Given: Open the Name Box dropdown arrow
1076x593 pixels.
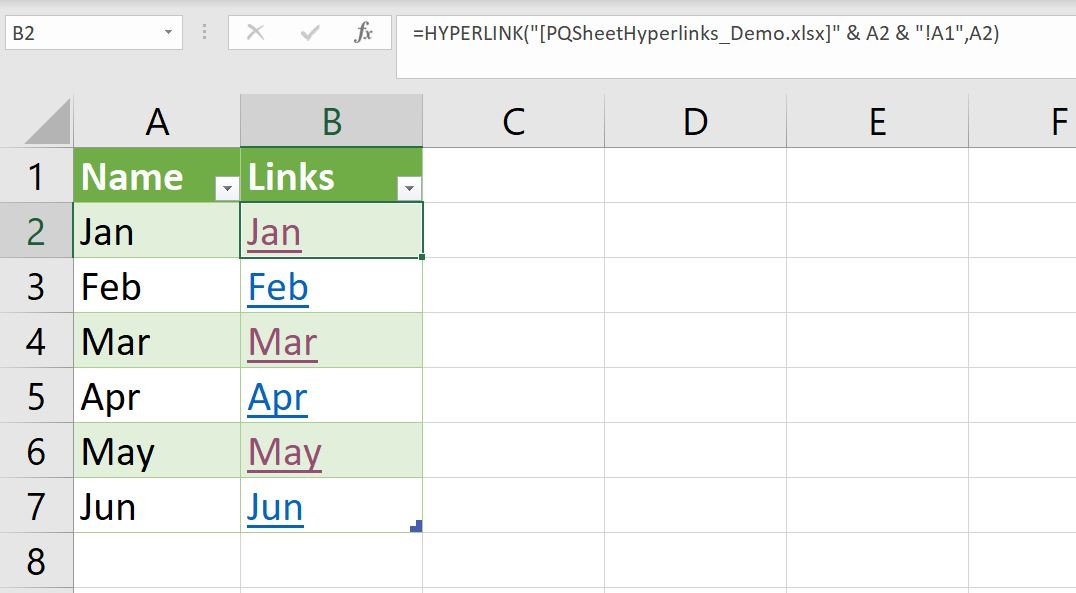Looking at the screenshot, I should click(170, 32).
